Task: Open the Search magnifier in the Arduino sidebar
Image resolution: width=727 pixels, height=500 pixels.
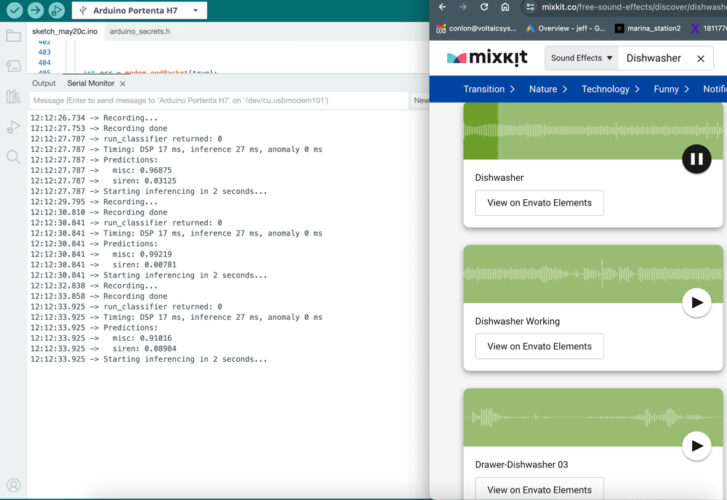Action: [x=13, y=157]
